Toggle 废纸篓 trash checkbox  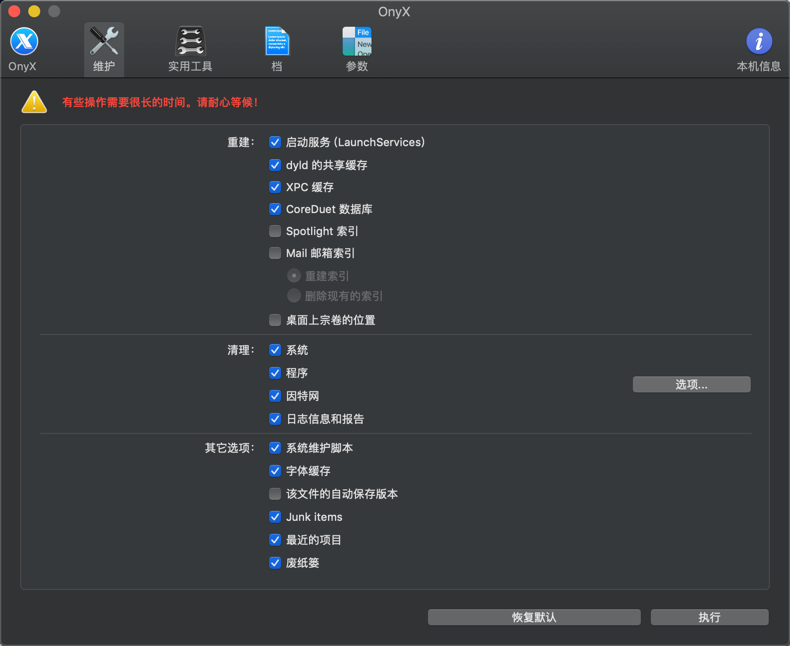pyautogui.click(x=275, y=563)
